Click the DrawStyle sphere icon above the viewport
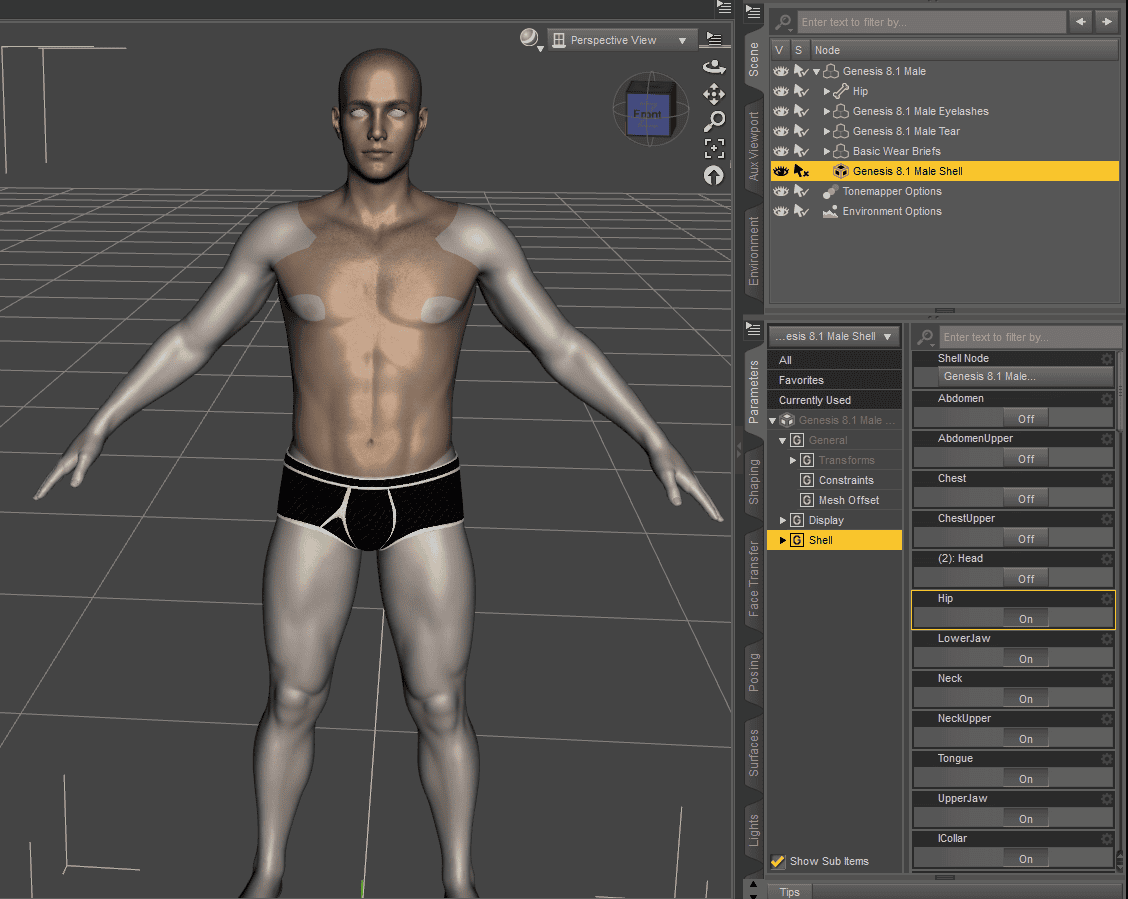 527,37
